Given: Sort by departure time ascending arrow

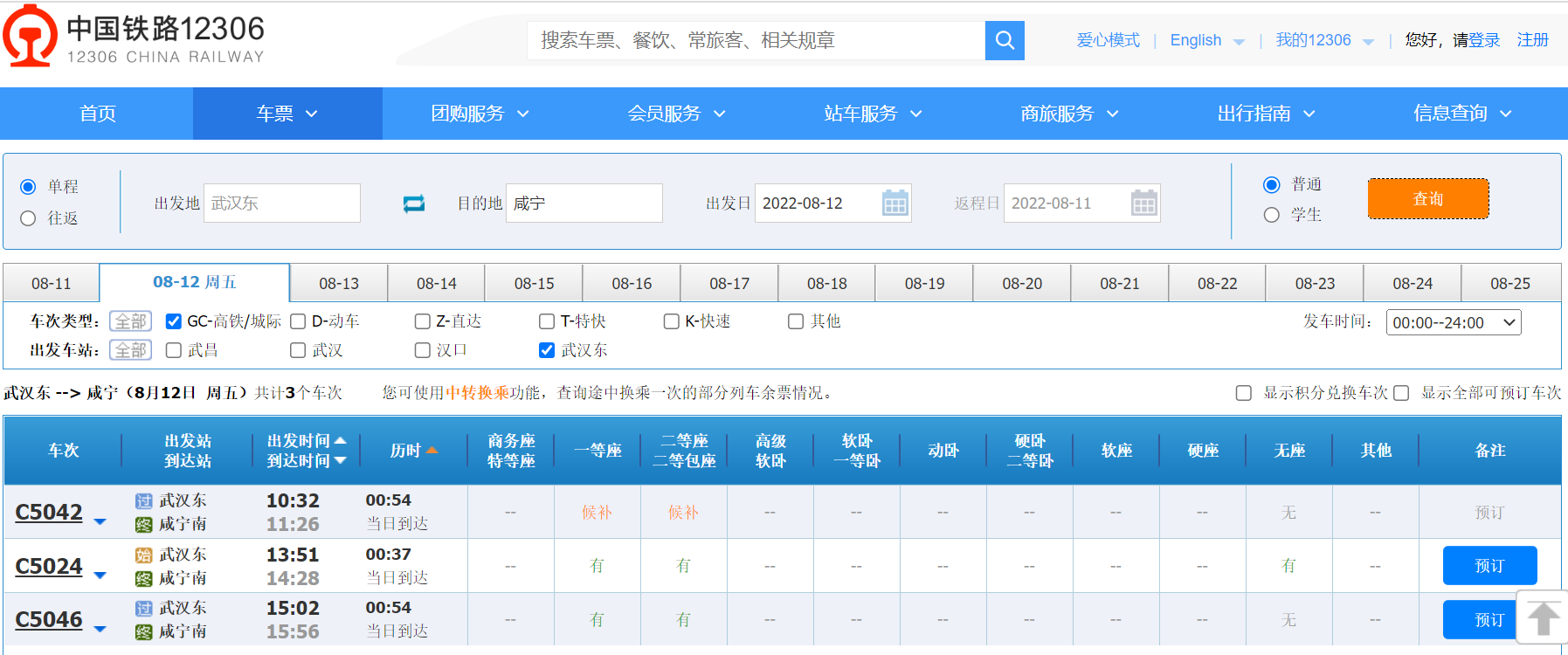Looking at the screenshot, I should [x=341, y=440].
